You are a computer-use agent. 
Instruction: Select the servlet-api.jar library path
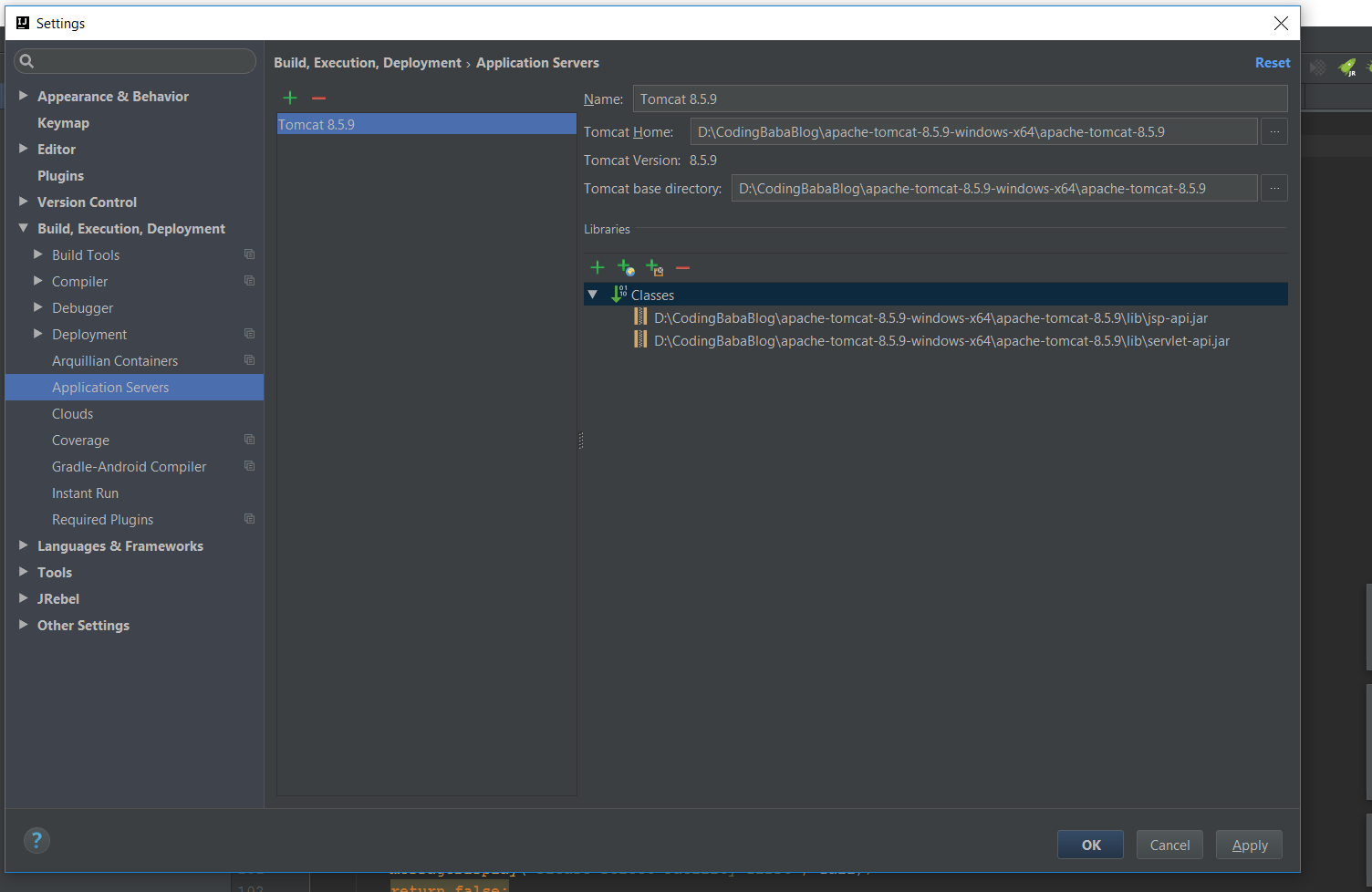(941, 340)
